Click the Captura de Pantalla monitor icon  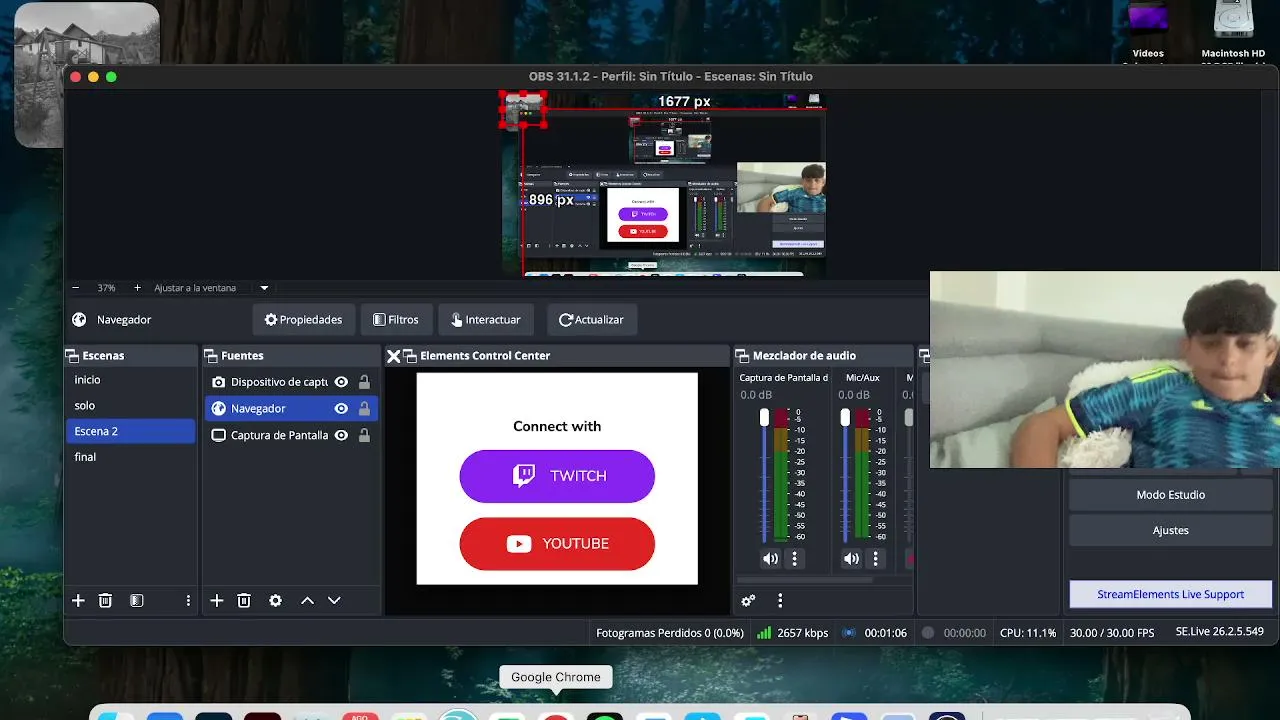tap(219, 435)
